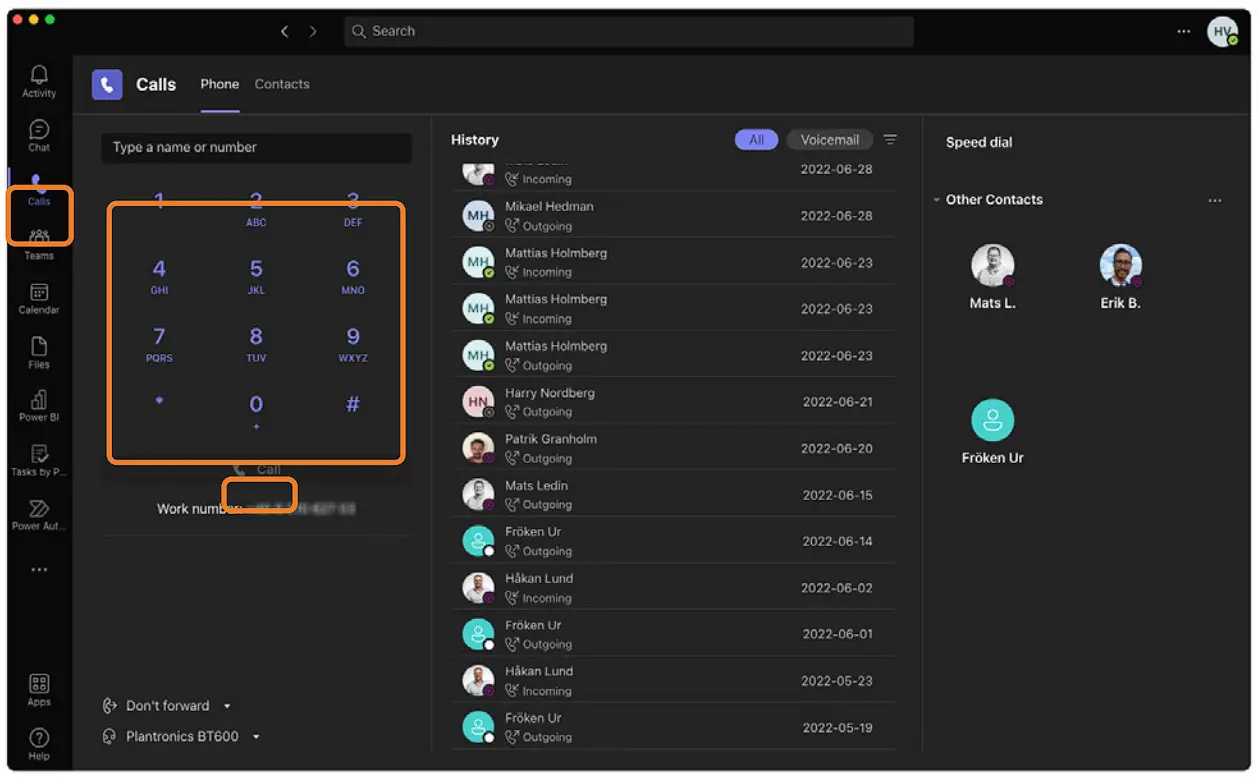Open the Plantronics BT600 device dropdown

click(x=181, y=737)
